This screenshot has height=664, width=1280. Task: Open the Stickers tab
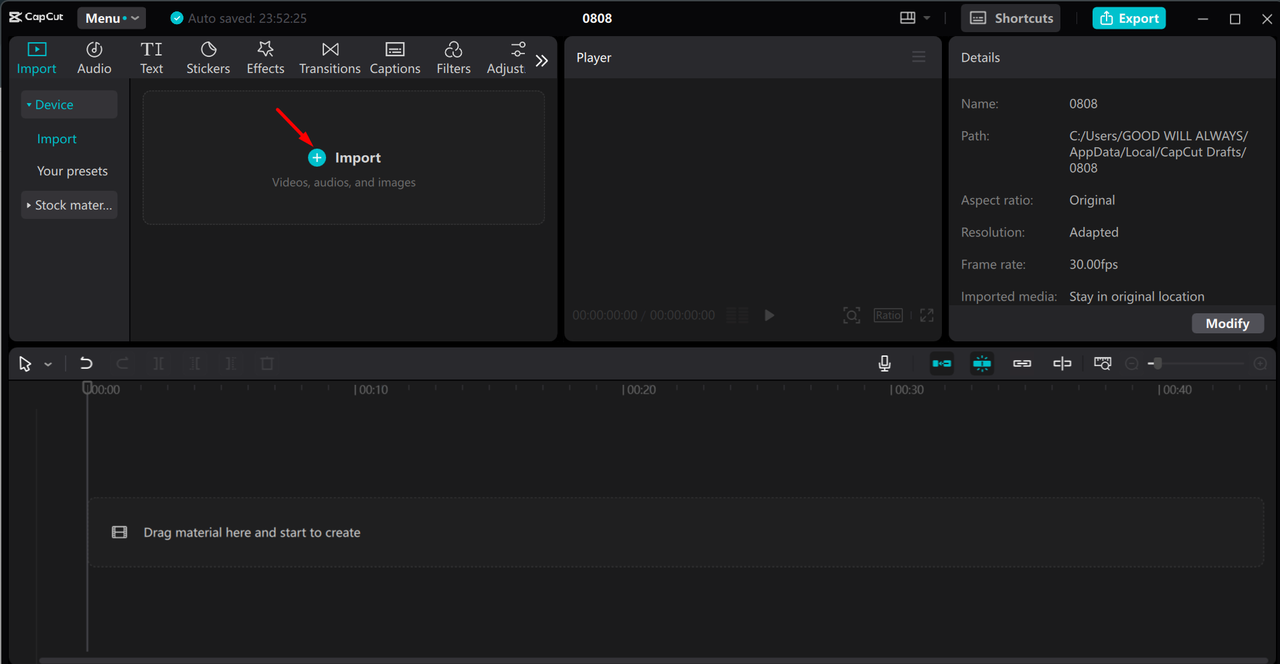point(208,58)
